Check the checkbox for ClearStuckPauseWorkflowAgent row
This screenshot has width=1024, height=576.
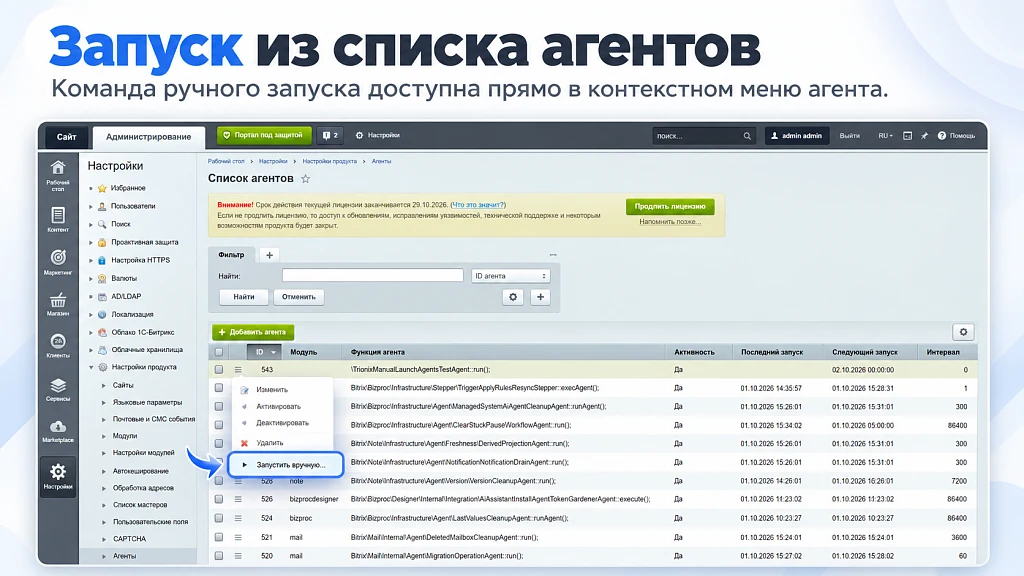[219, 425]
